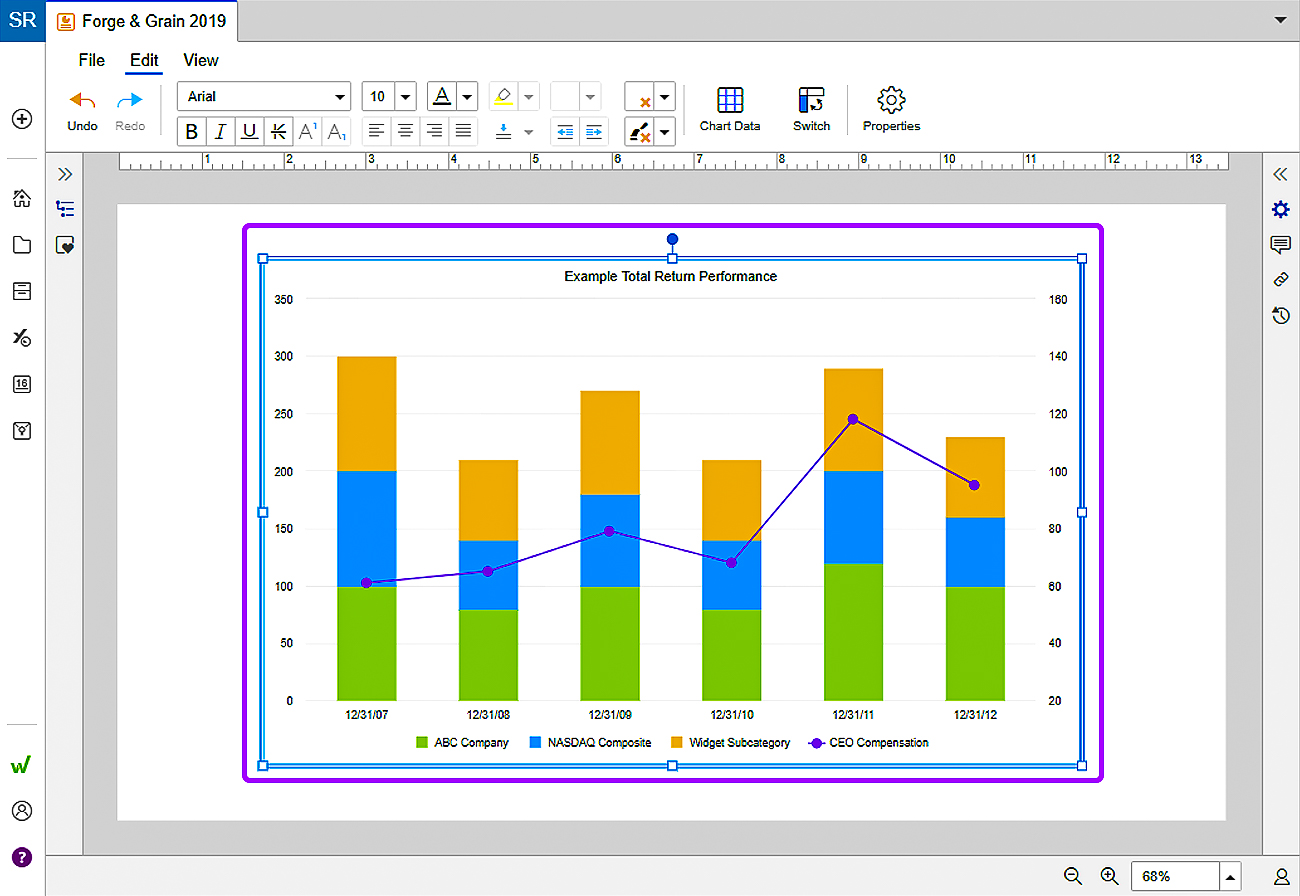
Task: Click the chart's rotation handle
Action: (x=672, y=239)
